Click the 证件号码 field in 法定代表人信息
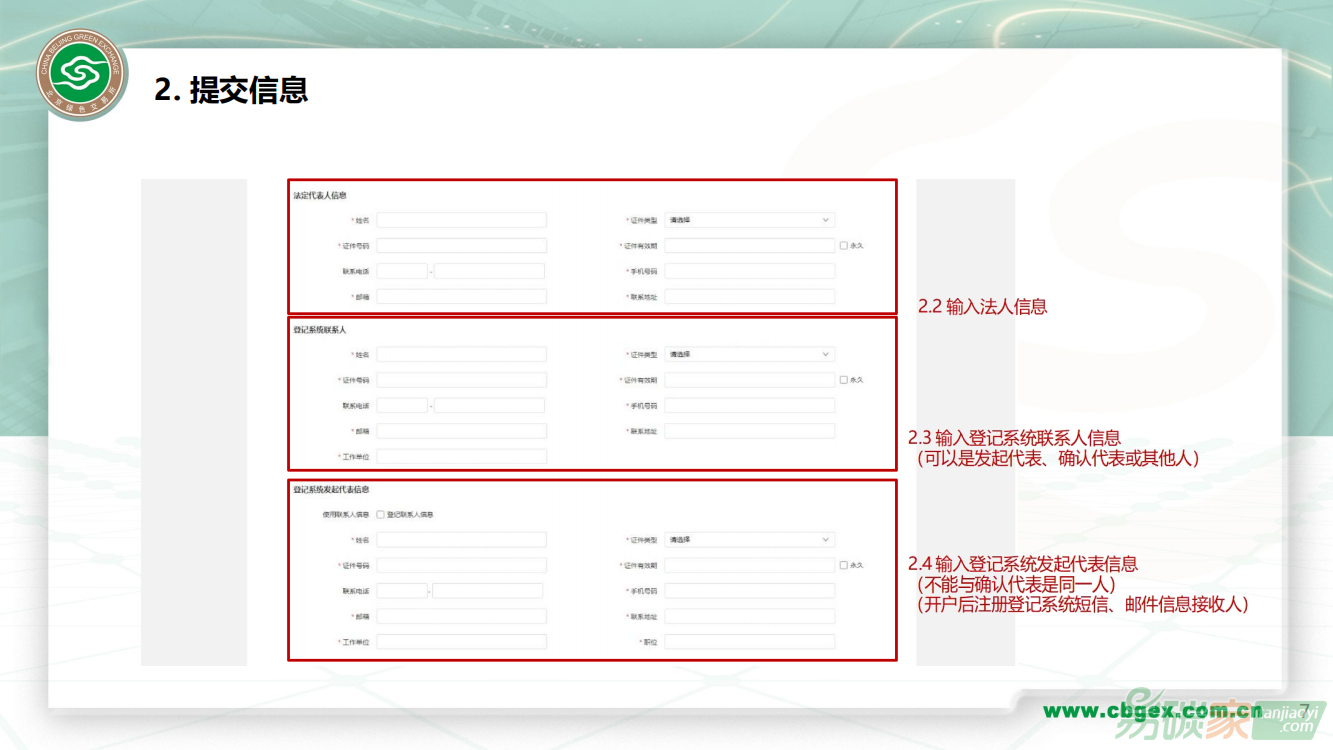 [461, 245]
